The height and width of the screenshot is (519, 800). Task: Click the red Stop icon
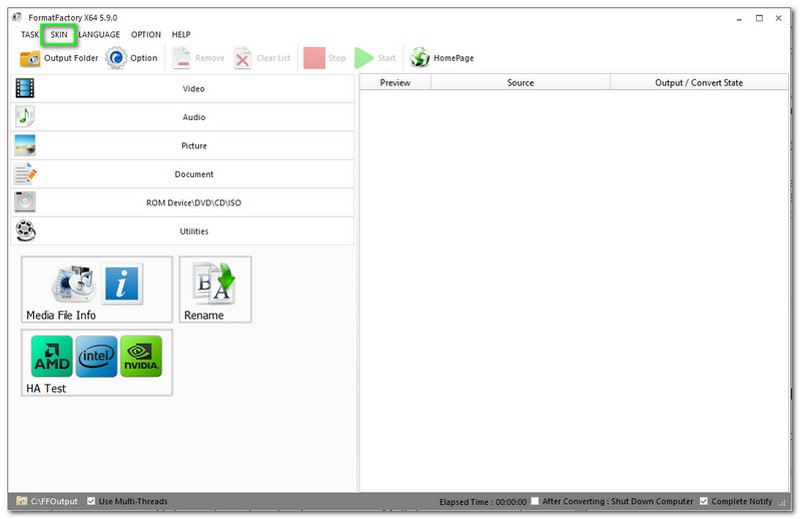click(314, 58)
